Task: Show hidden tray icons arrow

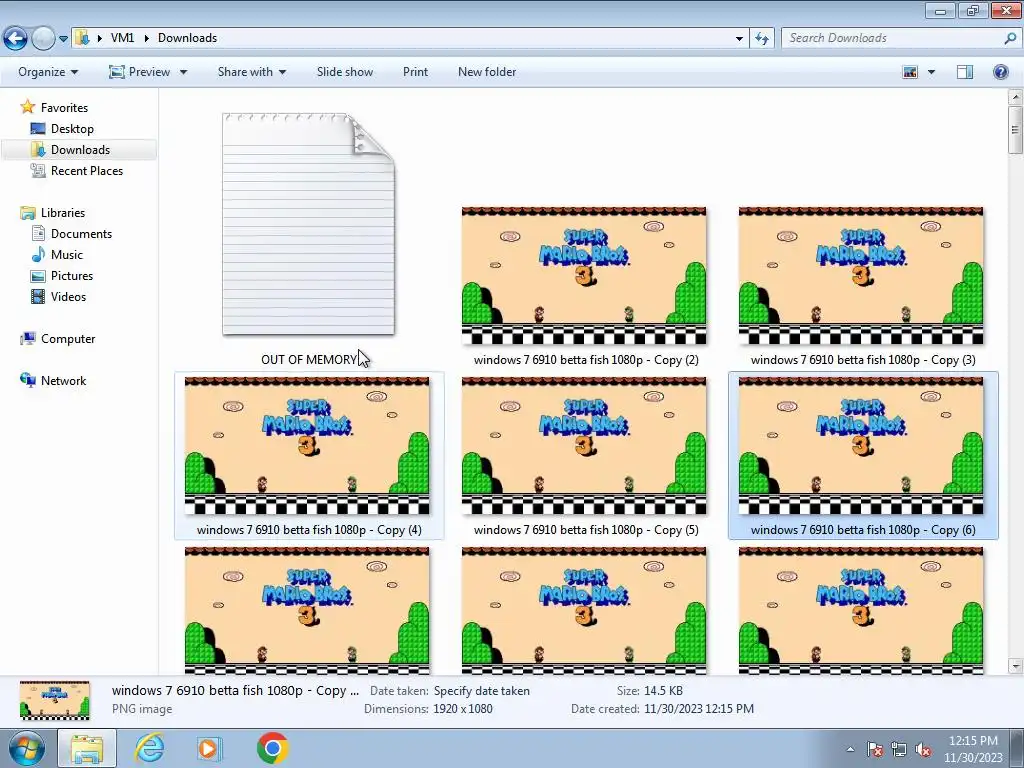Action: [850, 749]
